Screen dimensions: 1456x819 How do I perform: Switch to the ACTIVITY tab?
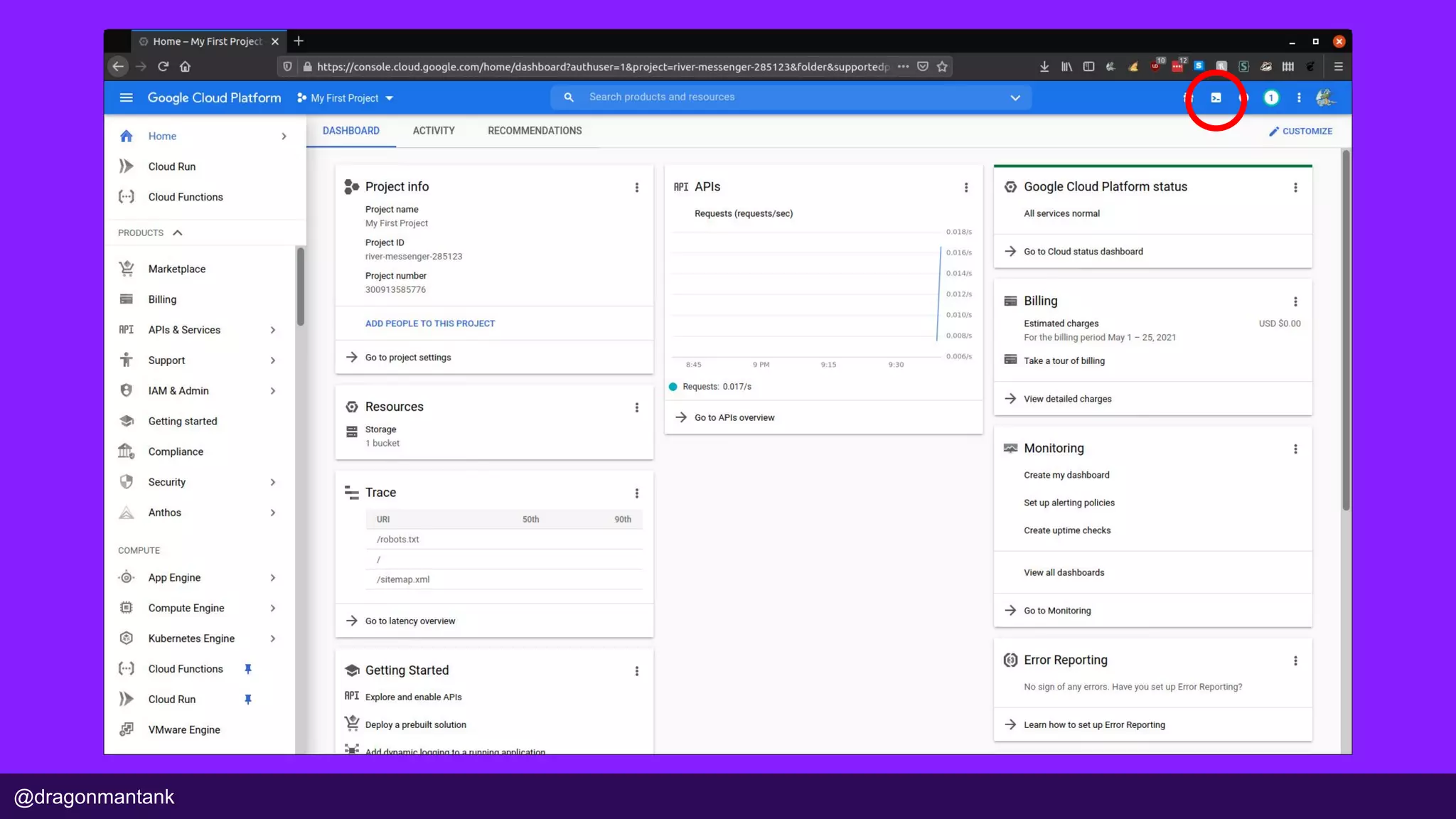(x=433, y=131)
